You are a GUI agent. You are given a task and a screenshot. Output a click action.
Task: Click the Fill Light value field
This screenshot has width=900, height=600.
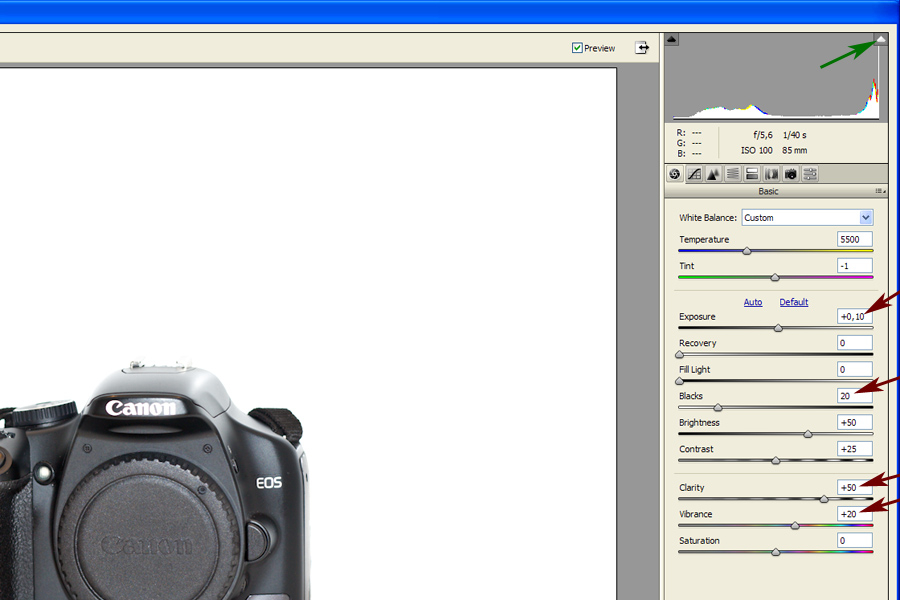[x=855, y=369]
